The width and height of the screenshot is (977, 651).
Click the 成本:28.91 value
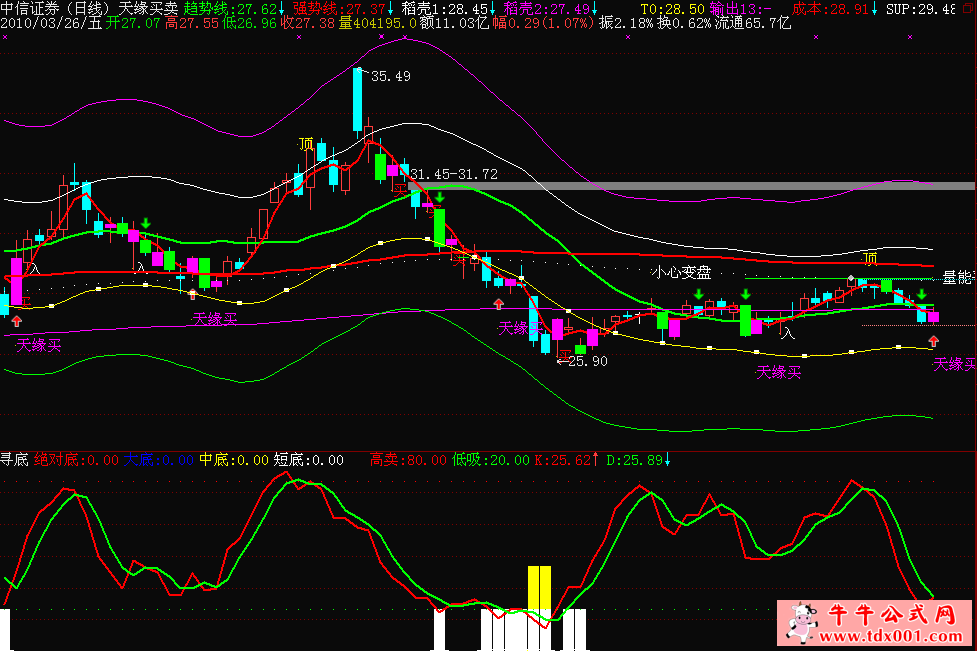(831, 9)
